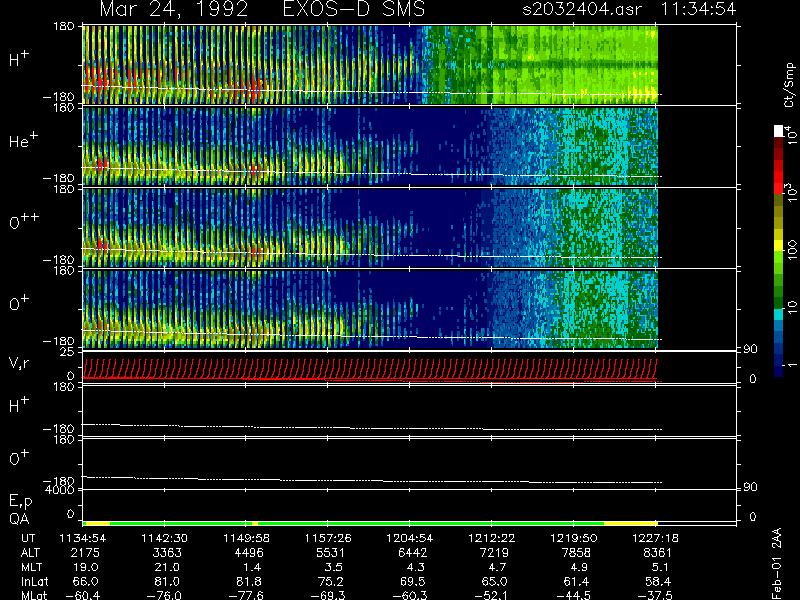Click the count rate color scale bar
This screenshot has width=800, height=600.
click(779, 252)
